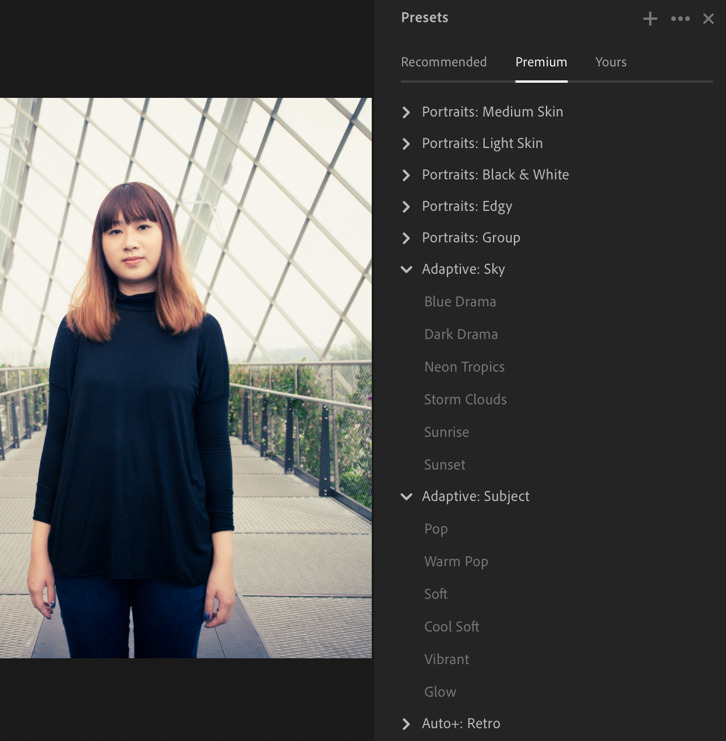
Task: Select the Premium tab
Action: tap(541, 62)
